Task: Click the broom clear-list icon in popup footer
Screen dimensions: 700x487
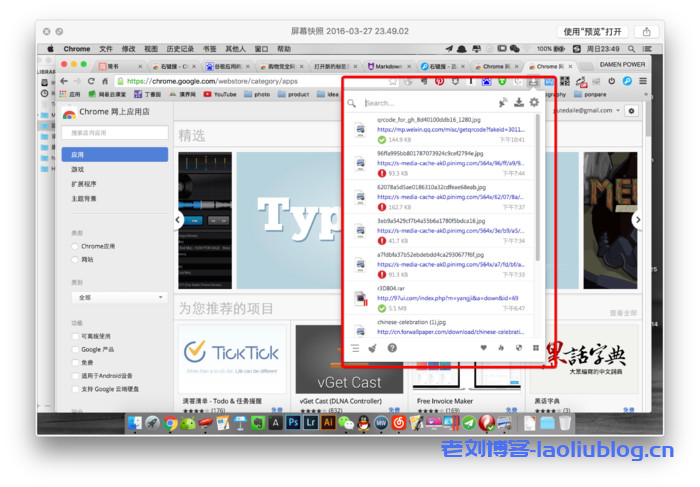Action: (x=372, y=348)
